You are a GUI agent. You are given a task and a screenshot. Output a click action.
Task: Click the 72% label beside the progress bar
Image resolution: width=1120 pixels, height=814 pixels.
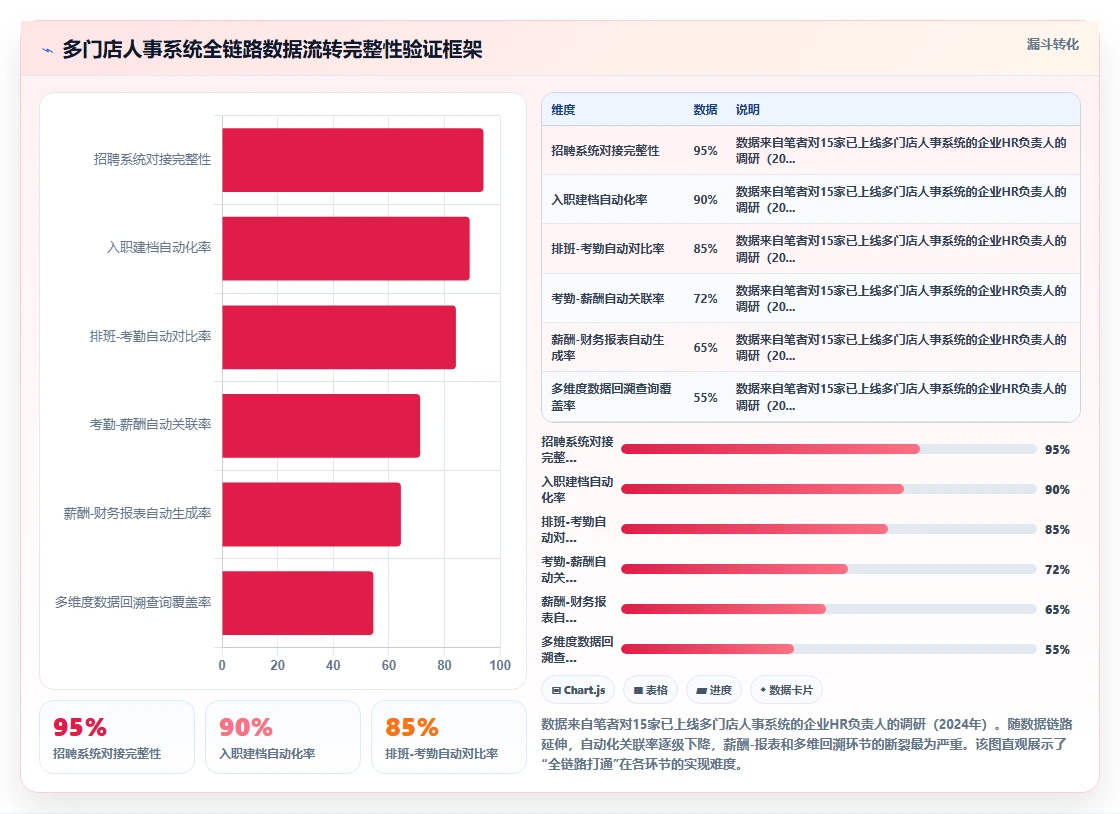pyautogui.click(x=1057, y=569)
